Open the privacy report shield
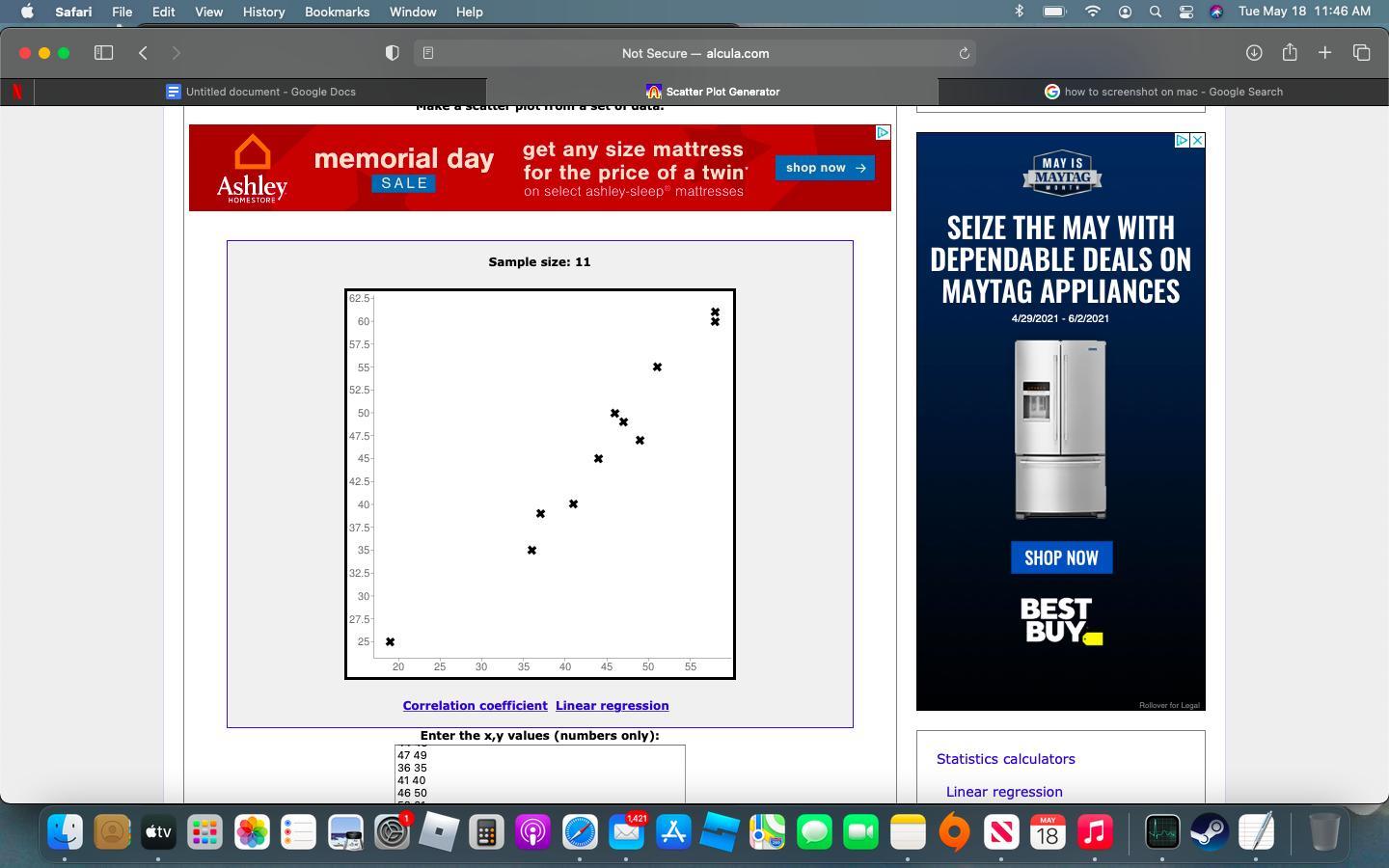1389x868 pixels. coord(393,53)
